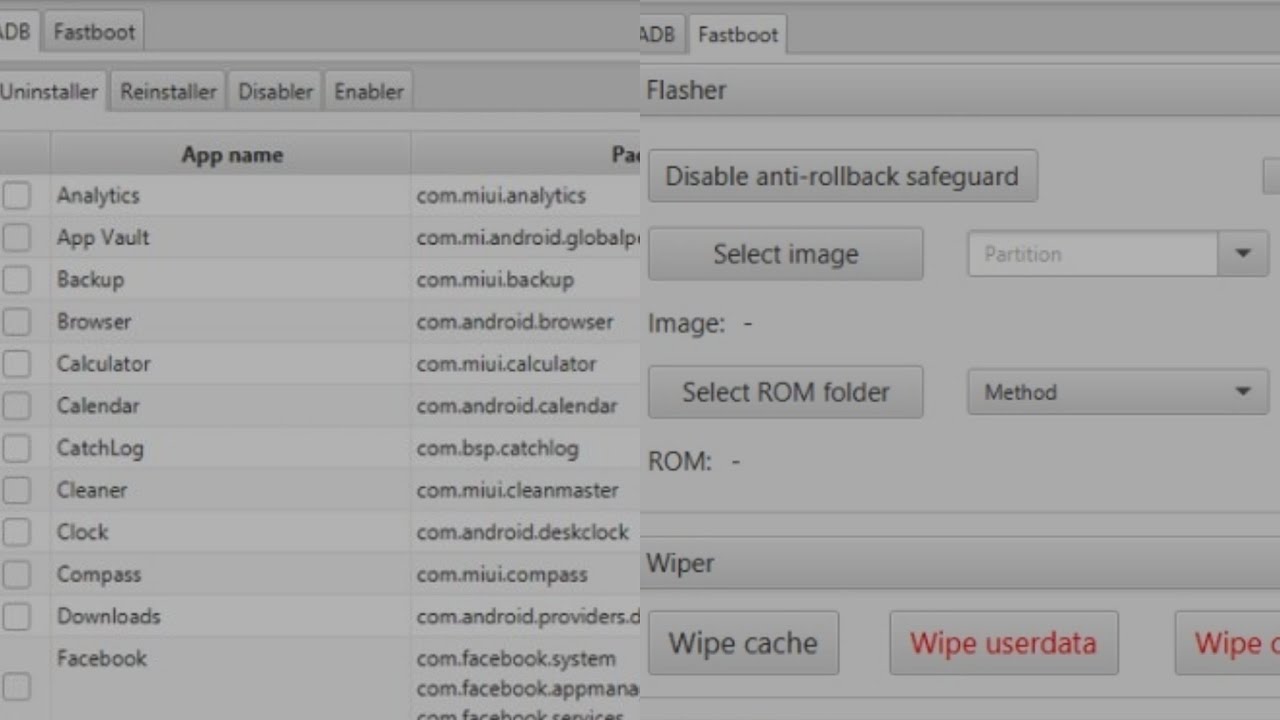1280x720 pixels.
Task: Switch to the Disabler tab
Action: [275, 92]
